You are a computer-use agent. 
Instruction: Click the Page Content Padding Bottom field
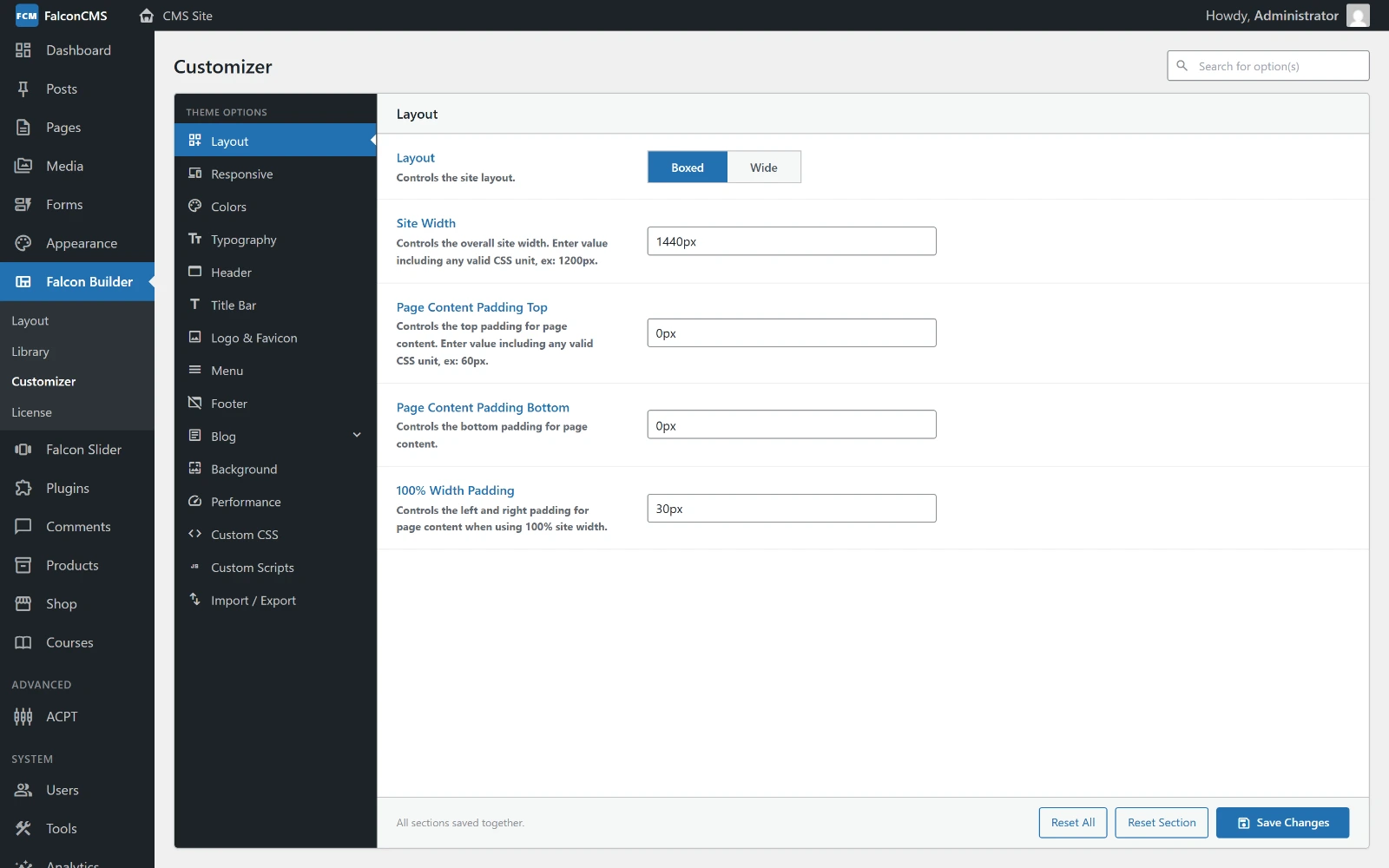[x=792, y=425]
